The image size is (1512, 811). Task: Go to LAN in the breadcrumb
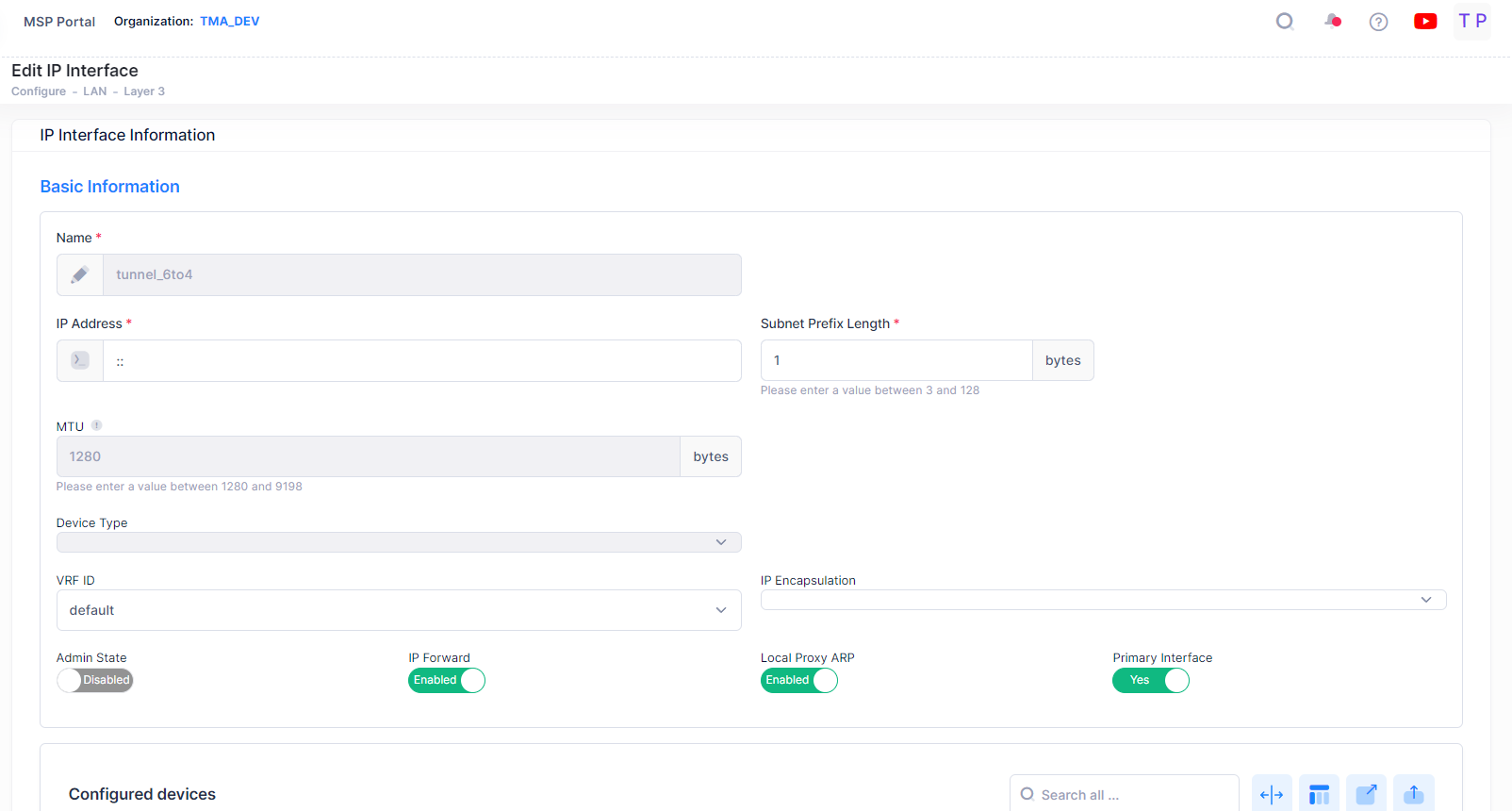94,91
